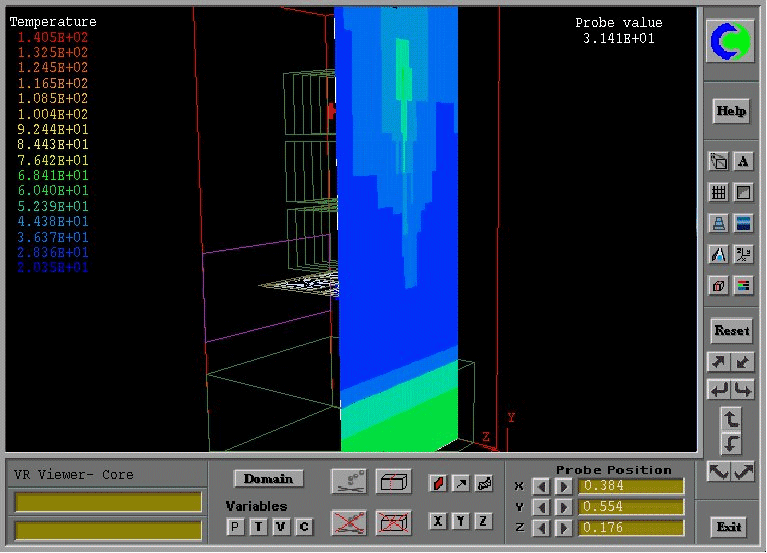Select the T temperature variable

(x=258, y=527)
